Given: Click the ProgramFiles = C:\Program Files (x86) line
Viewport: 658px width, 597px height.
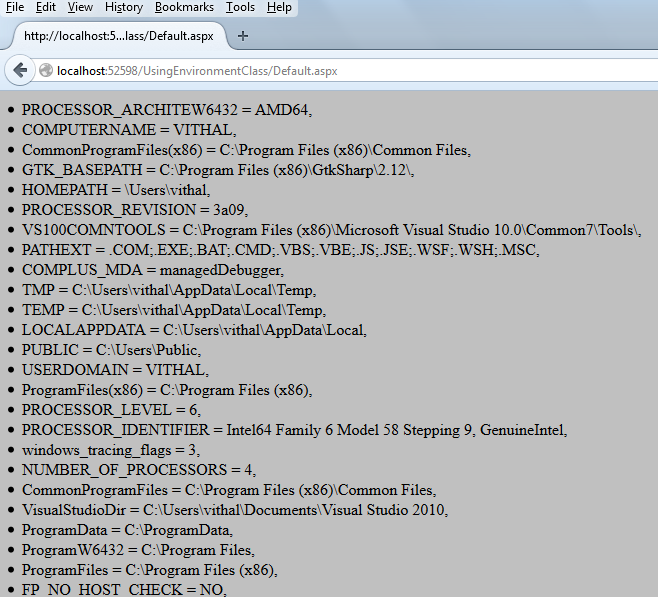Looking at the screenshot, I should point(150,570).
